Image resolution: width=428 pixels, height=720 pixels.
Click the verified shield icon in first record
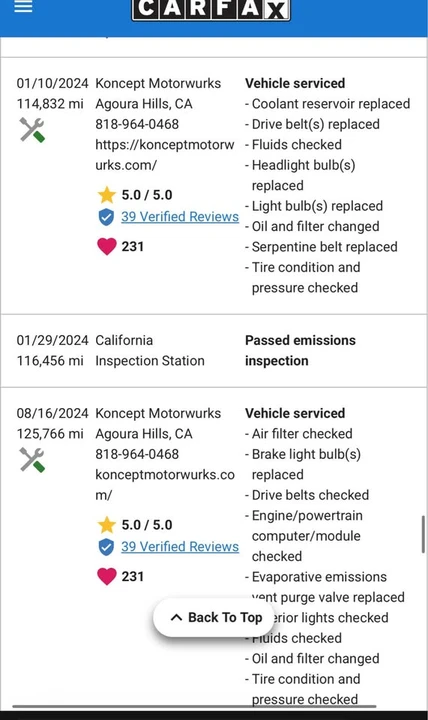click(x=107, y=217)
